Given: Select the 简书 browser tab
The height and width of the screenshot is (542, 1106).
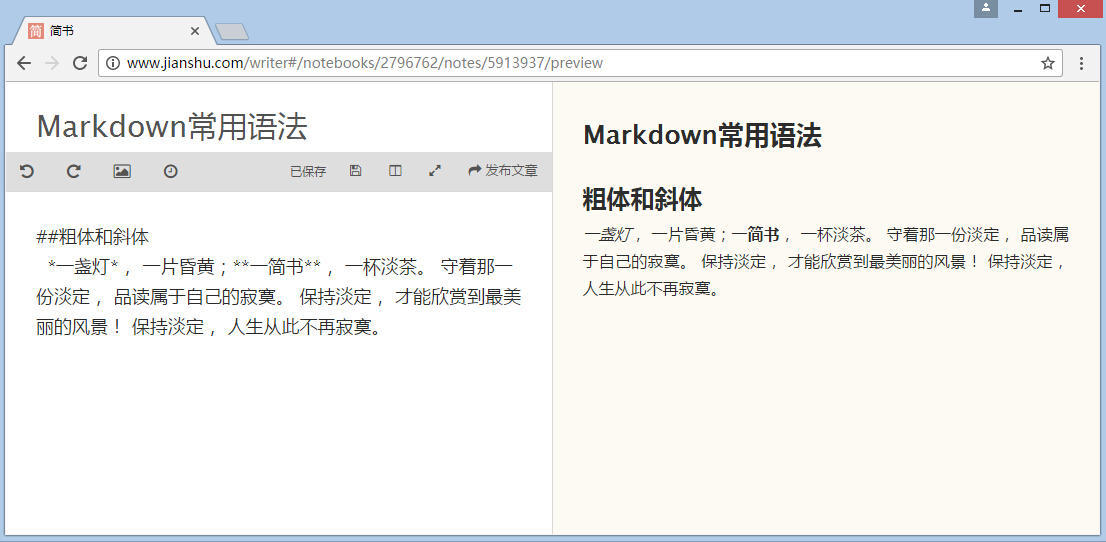Looking at the screenshot, I should click(114, 31).
